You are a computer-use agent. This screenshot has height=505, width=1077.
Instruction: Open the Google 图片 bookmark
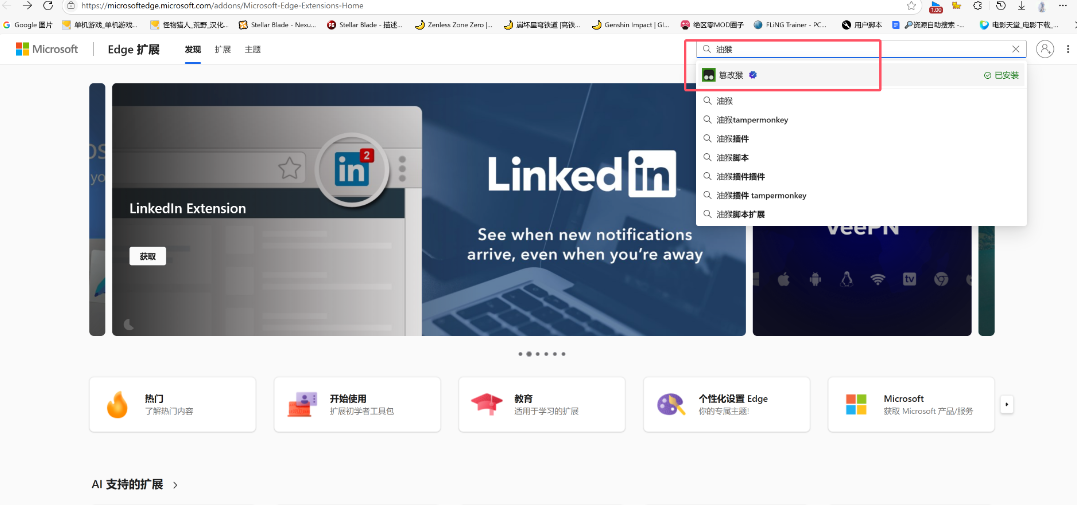(28, 25)
